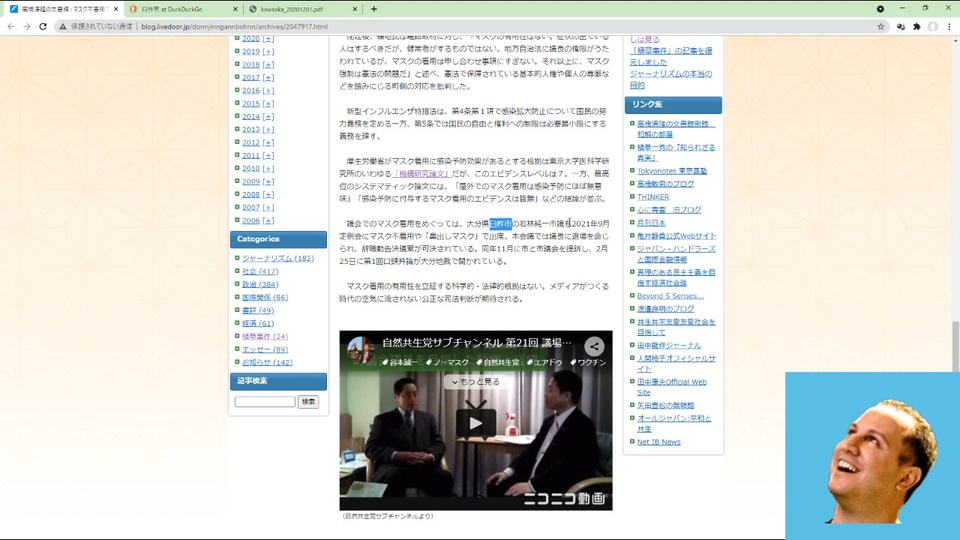This screenshot has width=960, height=540.
Task: Bookmark this page with the star icon
Action: point(881,26)
